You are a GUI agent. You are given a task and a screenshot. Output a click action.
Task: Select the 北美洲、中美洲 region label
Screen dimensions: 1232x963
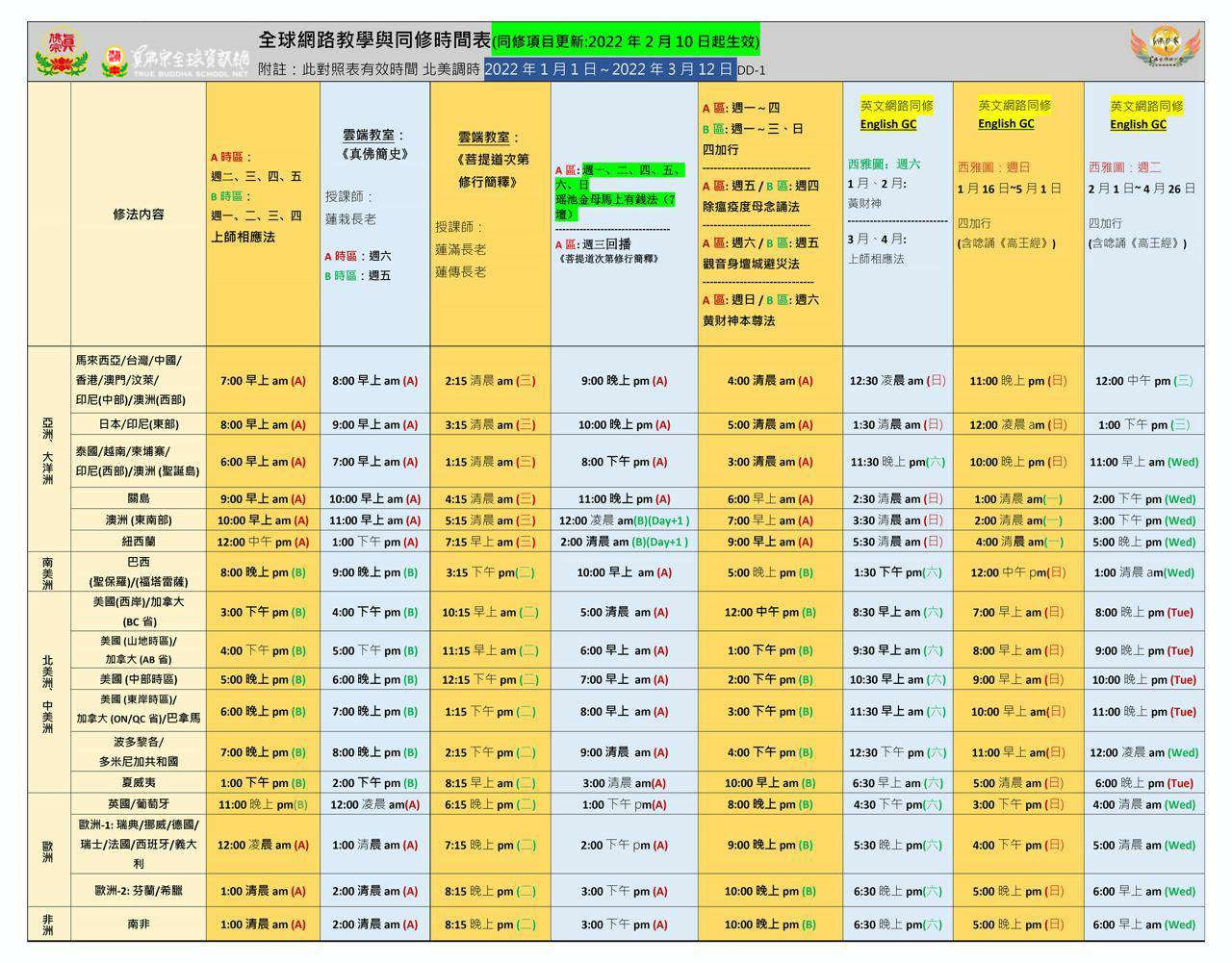[x=48, y=693]
